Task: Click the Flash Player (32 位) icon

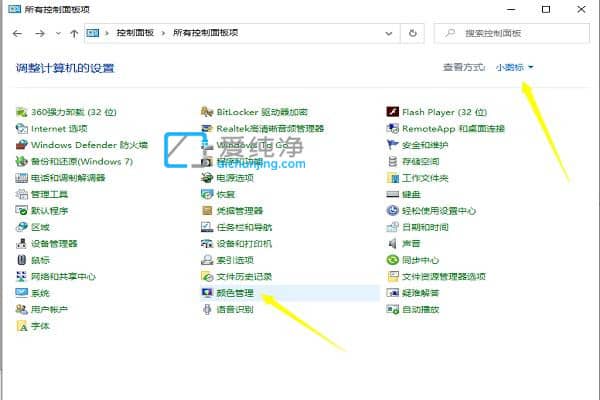Action: pos(393,112)
